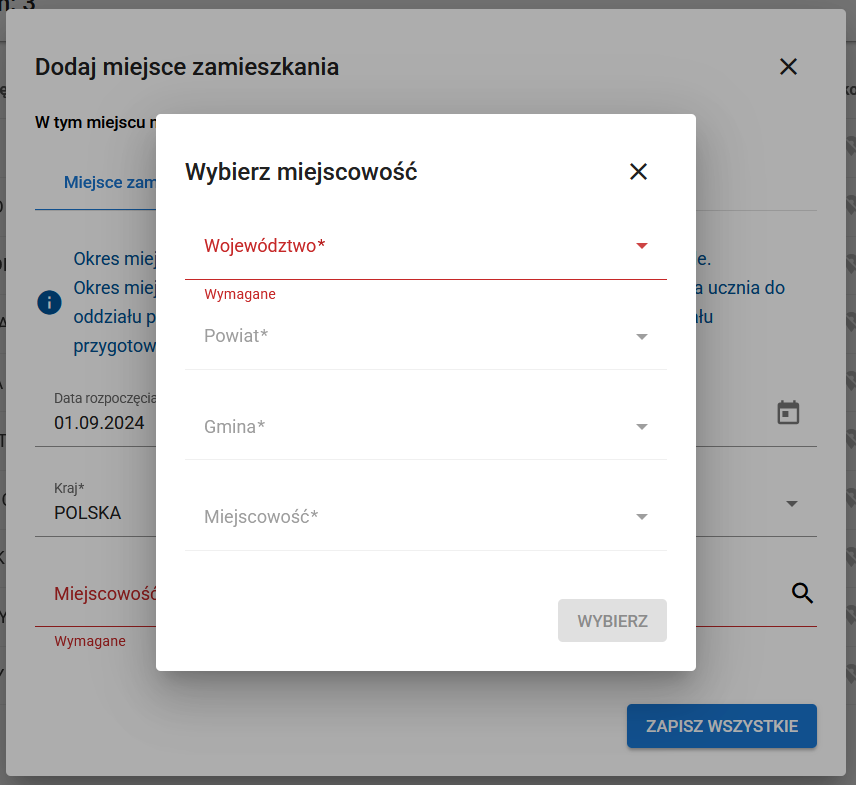Screen dimensions: 856x785
Task: Close the Wybierz miejscowość popup
Action: pyautogui.click(x=638, y=171)
